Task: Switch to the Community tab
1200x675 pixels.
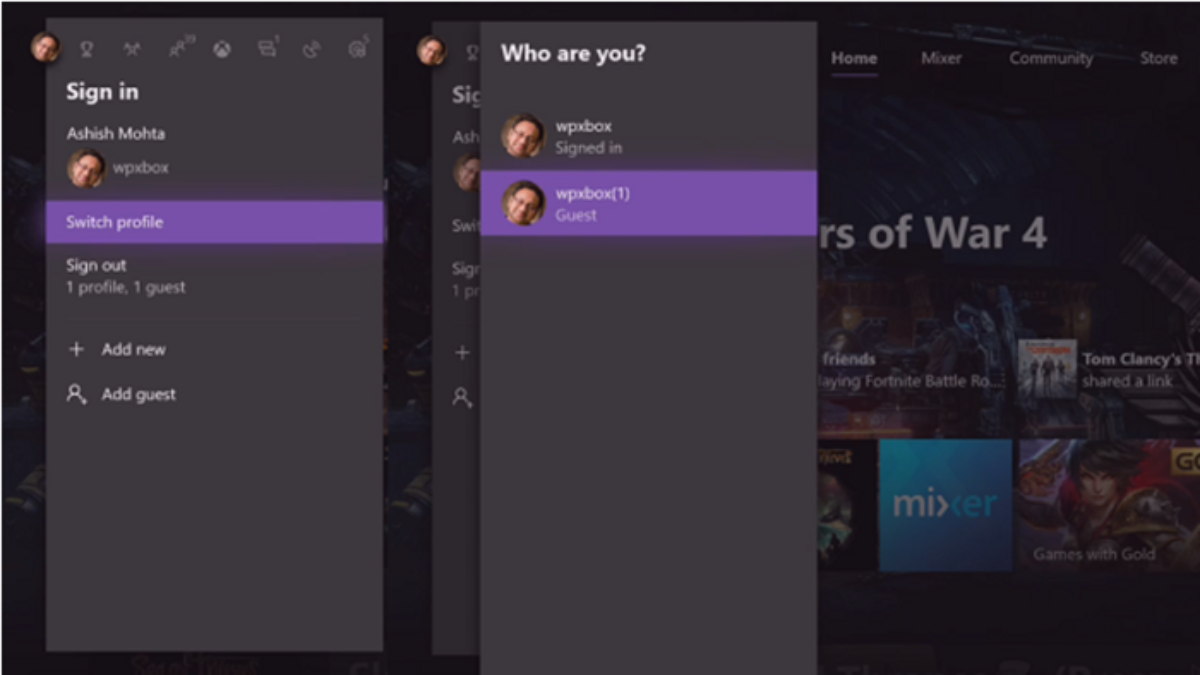Action: pos(1051,58)
